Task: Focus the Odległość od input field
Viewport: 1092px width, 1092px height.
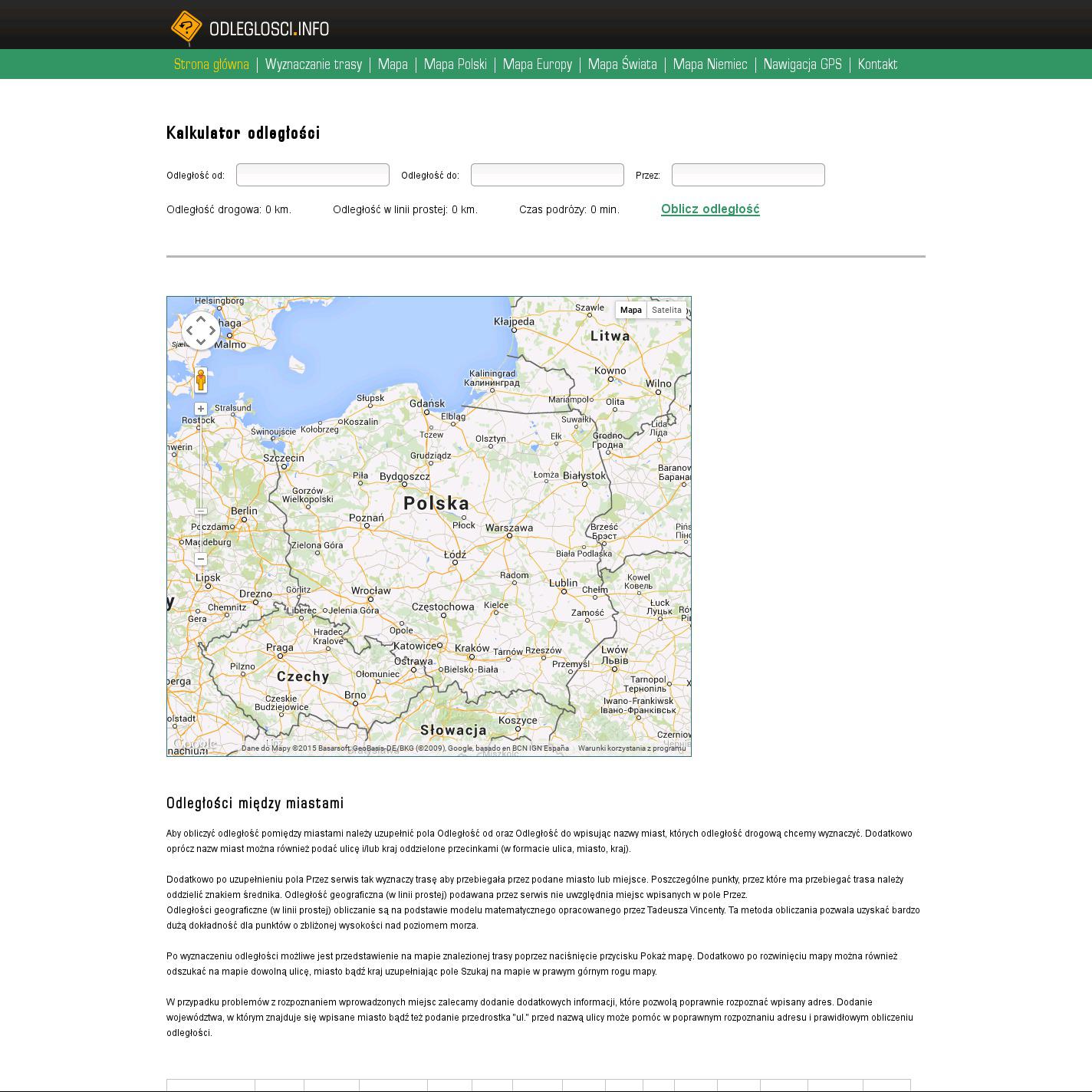Action: point(313,175)
